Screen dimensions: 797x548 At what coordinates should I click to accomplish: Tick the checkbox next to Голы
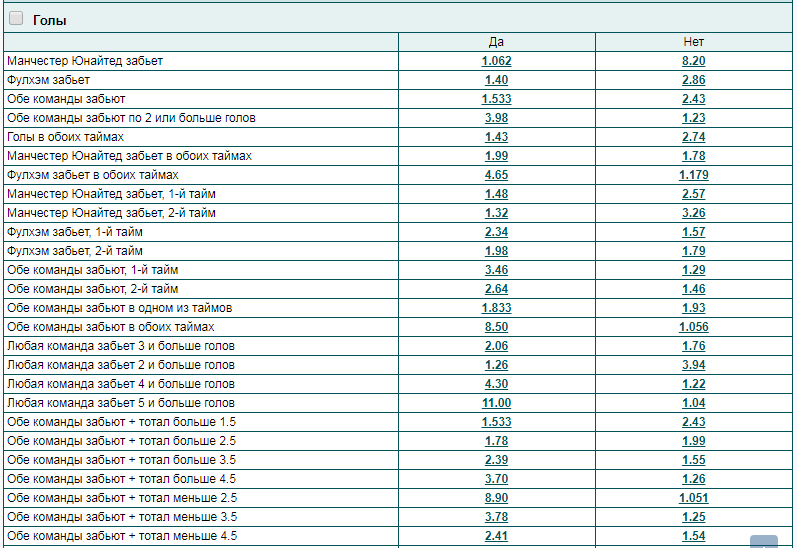[x=16, y=18]
